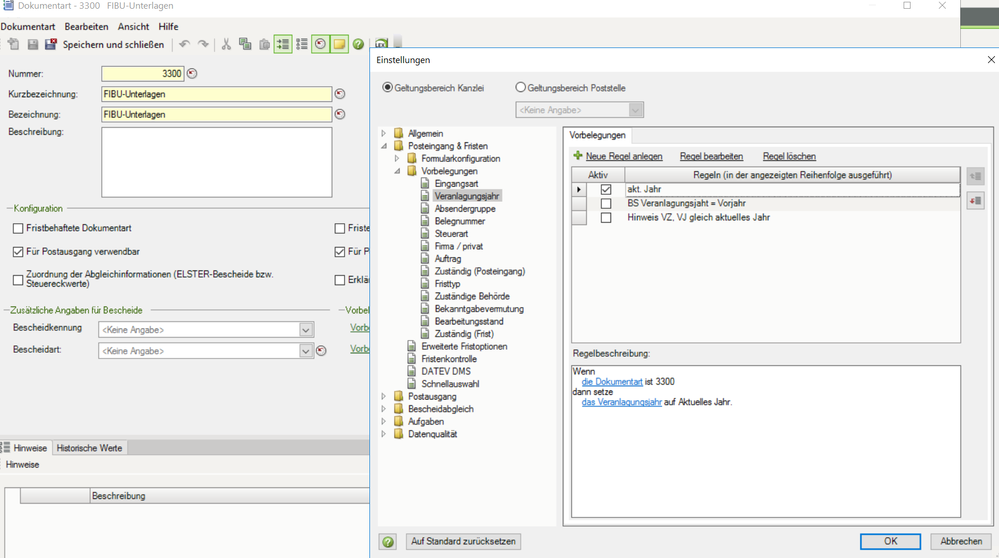This screenshot has width=999, height=558.
Task: Click the copy icon in toolbar
Action: [245, 44]
